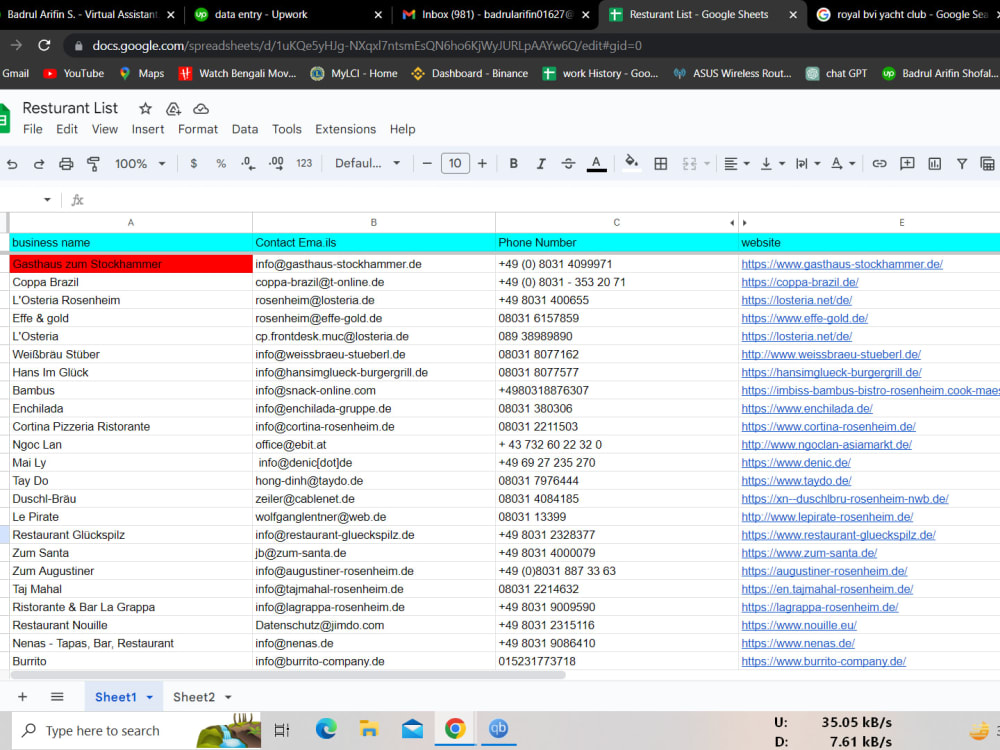Open the burrito-company.de link
The image size is (1000, 750).
[x=823, y=661]
